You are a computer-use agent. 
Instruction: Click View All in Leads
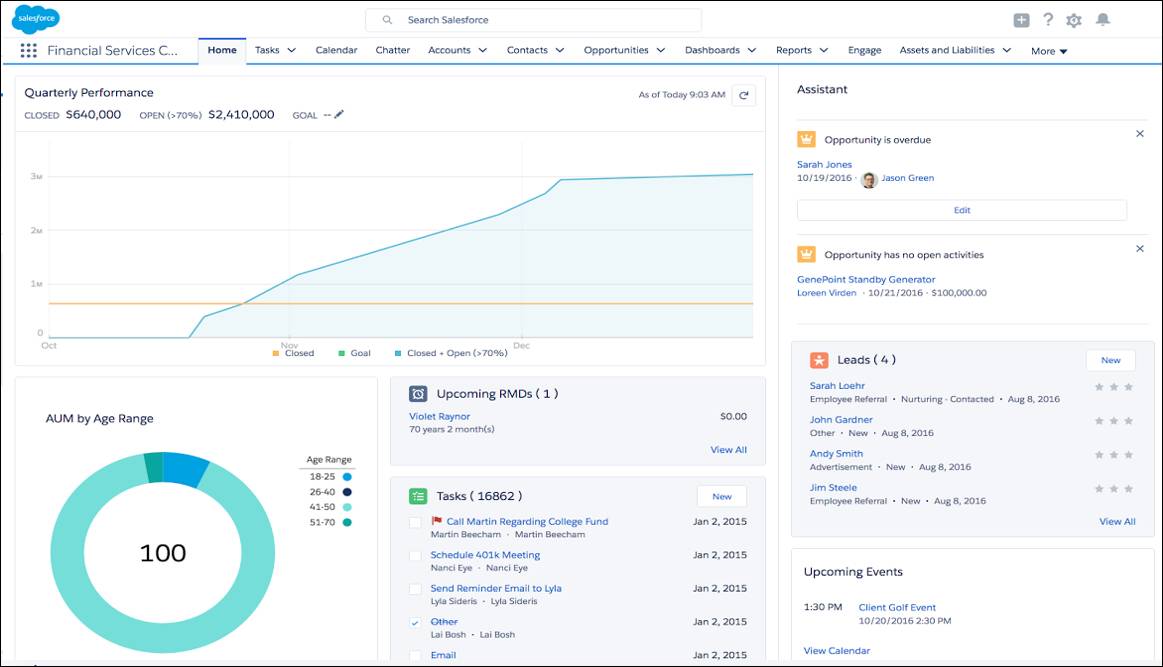[x=1117, y=522]
